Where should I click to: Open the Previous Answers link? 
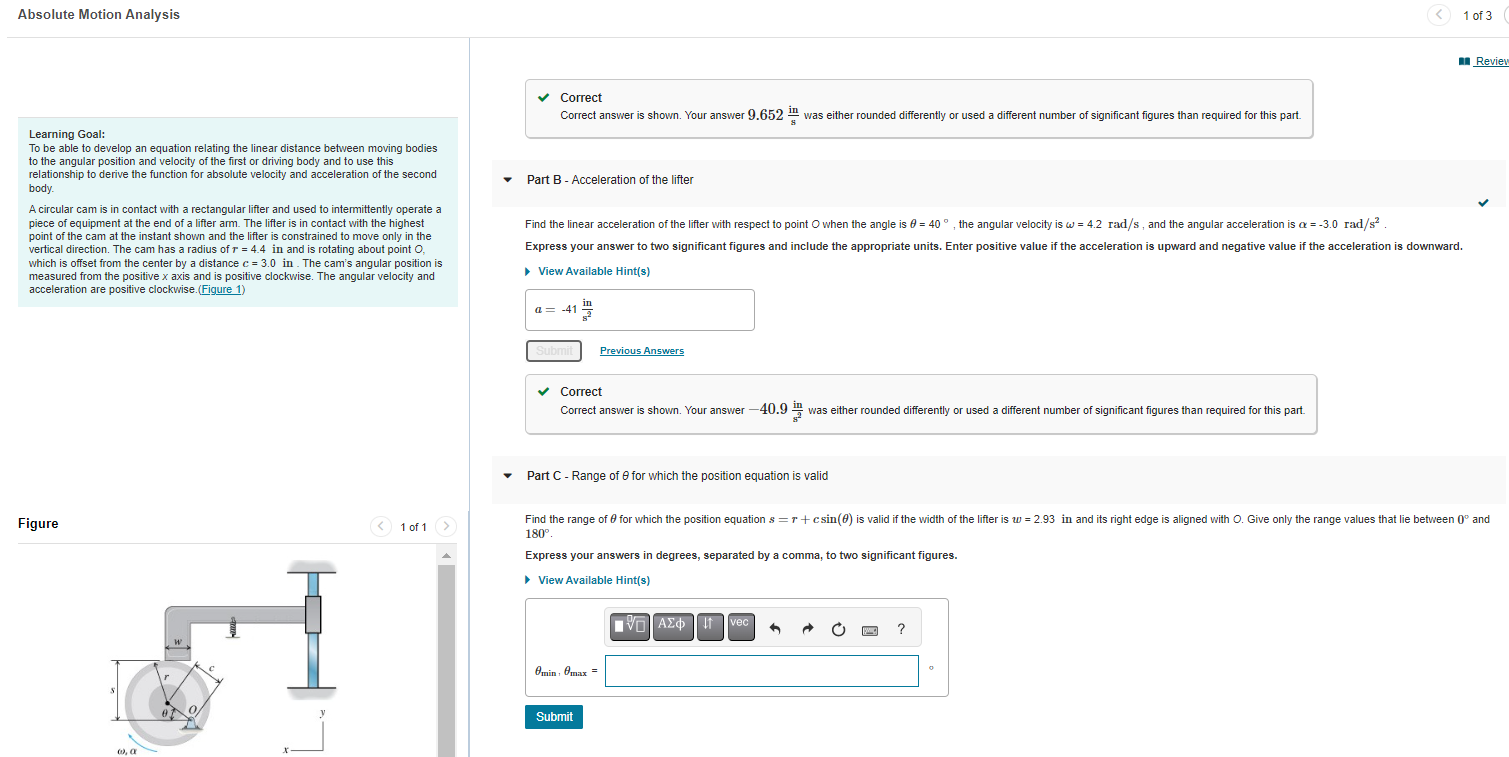click(x=641, y=350)
